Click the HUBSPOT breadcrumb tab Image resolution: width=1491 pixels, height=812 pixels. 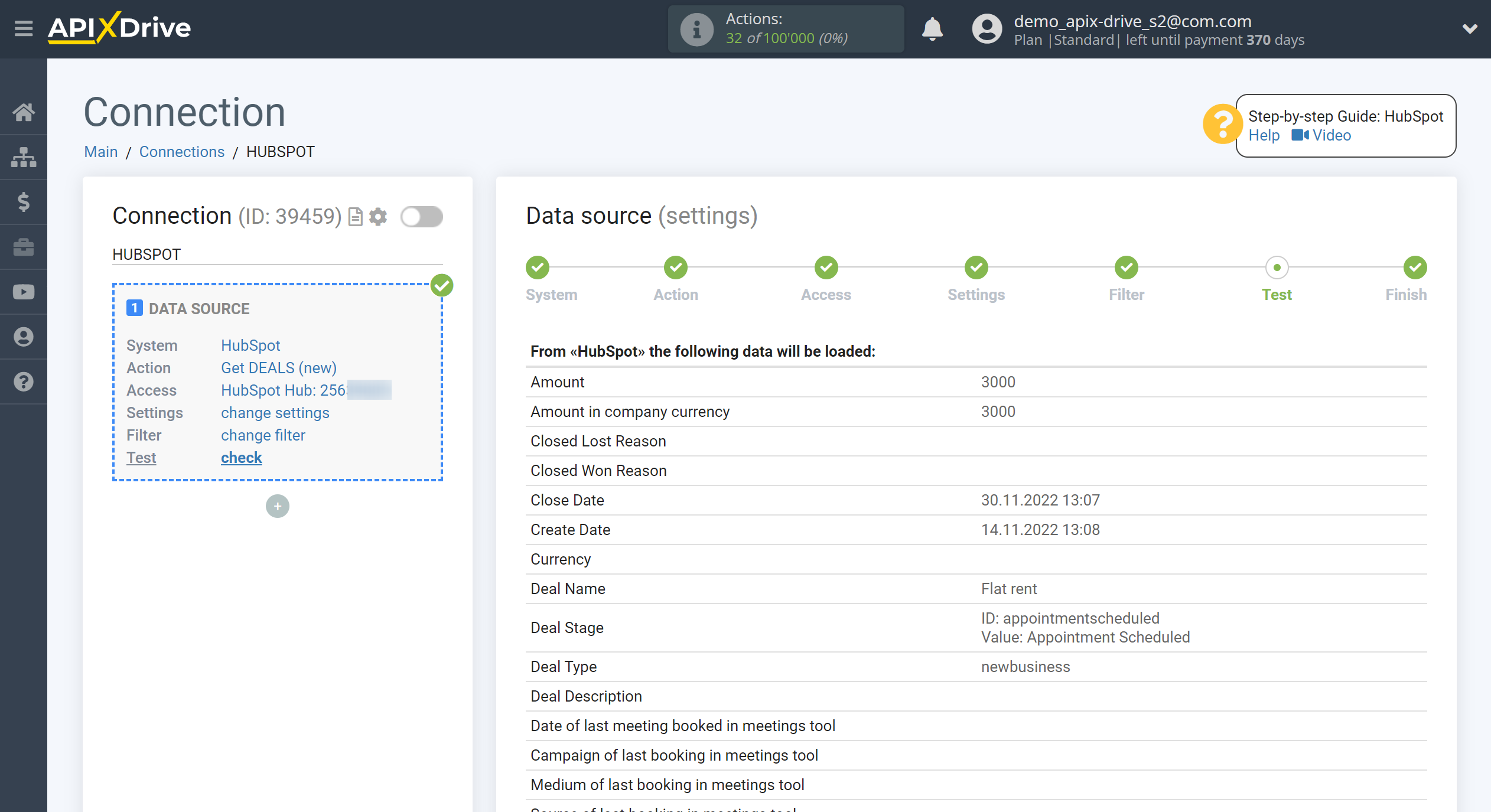280,151
